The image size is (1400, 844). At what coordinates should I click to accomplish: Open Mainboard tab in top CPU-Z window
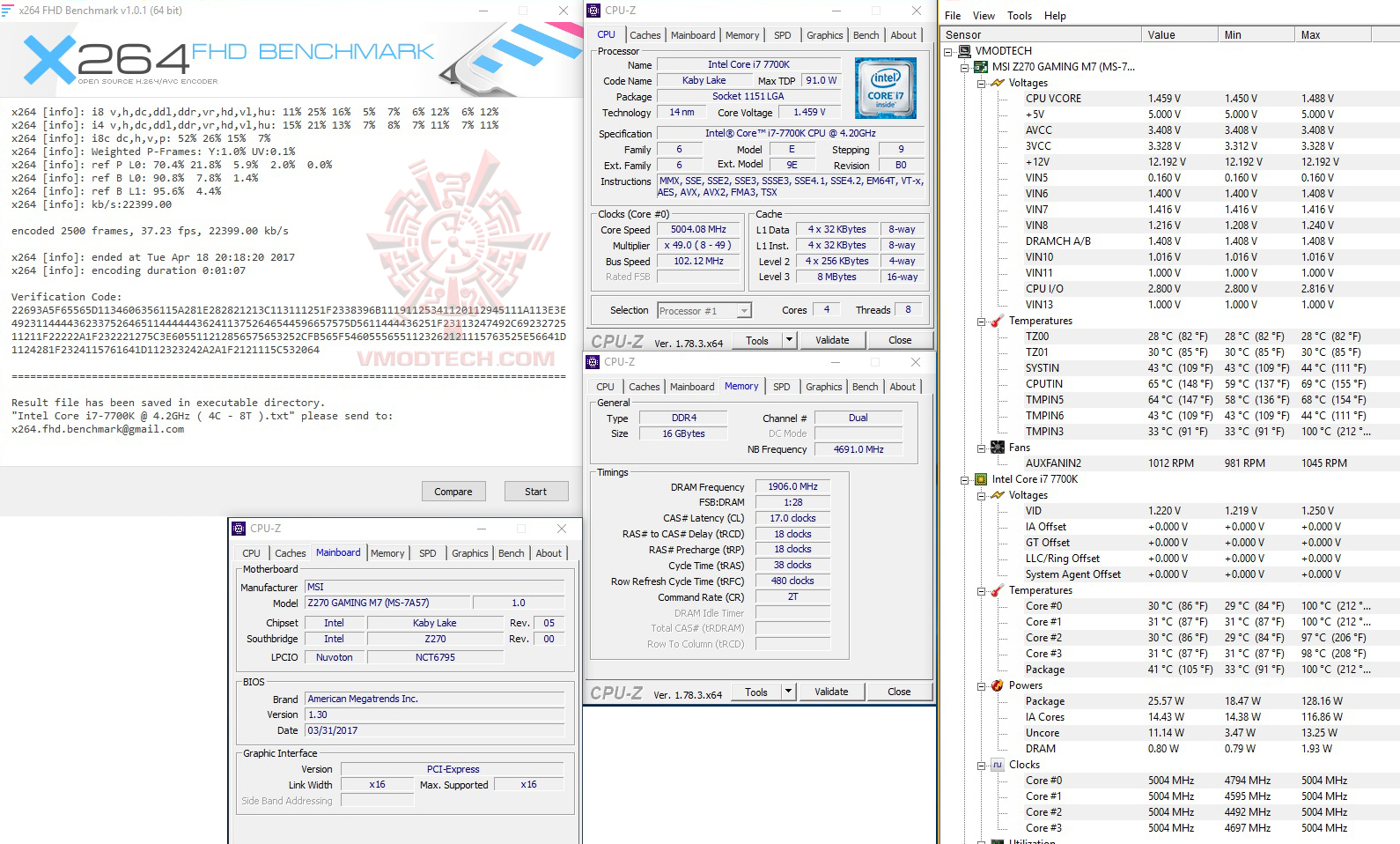click(693, 35)
